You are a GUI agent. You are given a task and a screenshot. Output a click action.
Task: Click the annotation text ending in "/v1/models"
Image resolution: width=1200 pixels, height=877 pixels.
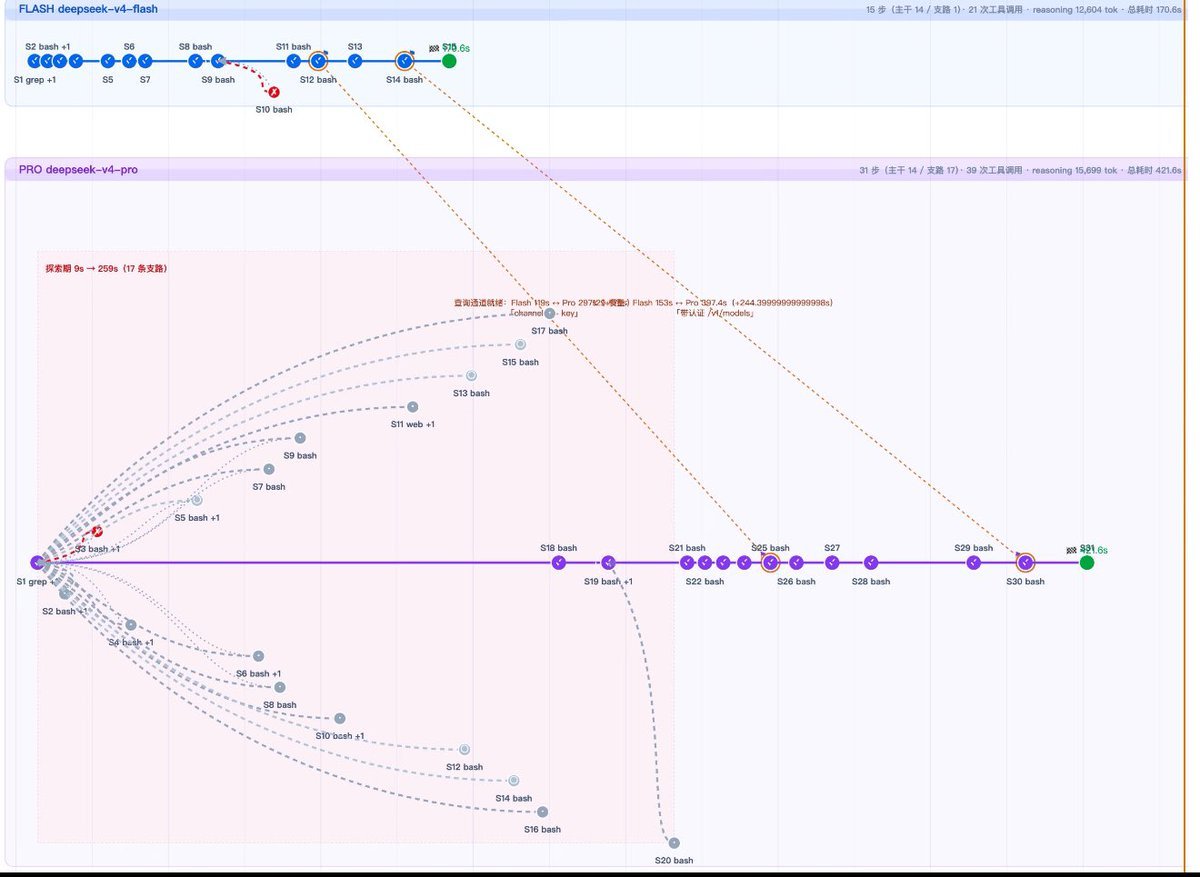(x=715, y=313)
